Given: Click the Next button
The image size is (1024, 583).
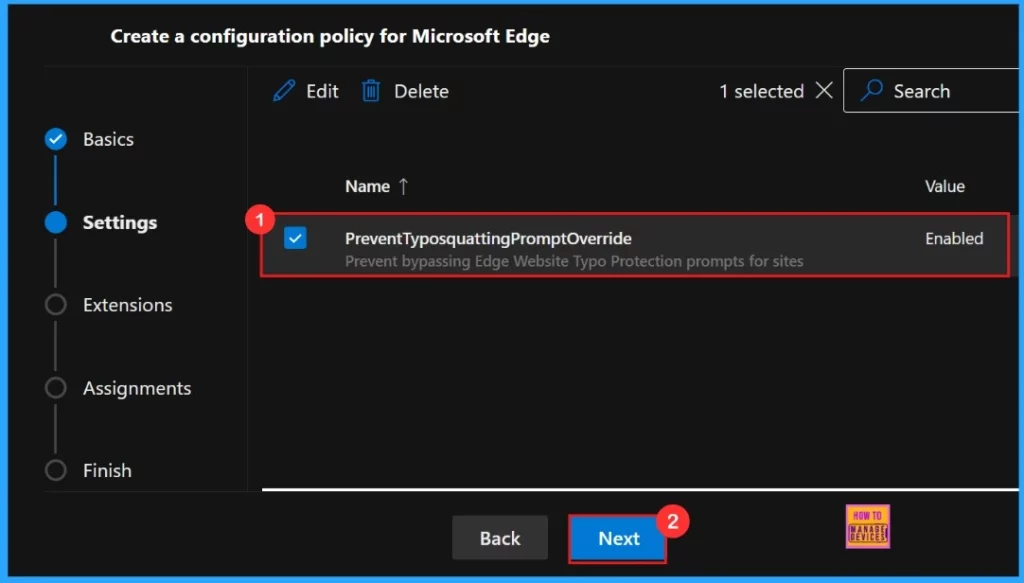Looking at the screenshot, I should (x=618, y=539).
